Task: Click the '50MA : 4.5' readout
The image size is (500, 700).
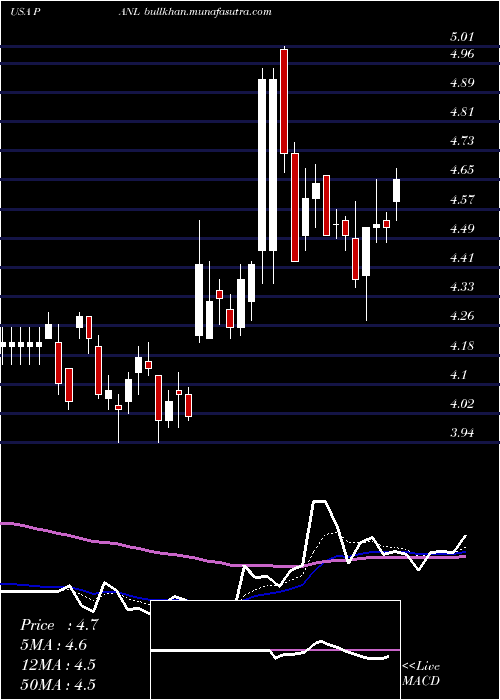Action: tap(58, 684)
